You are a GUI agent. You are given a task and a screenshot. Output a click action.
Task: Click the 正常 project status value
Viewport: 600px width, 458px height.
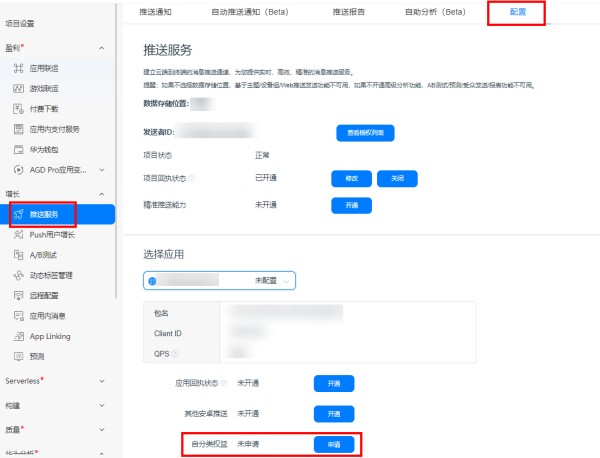pos(262,155)
